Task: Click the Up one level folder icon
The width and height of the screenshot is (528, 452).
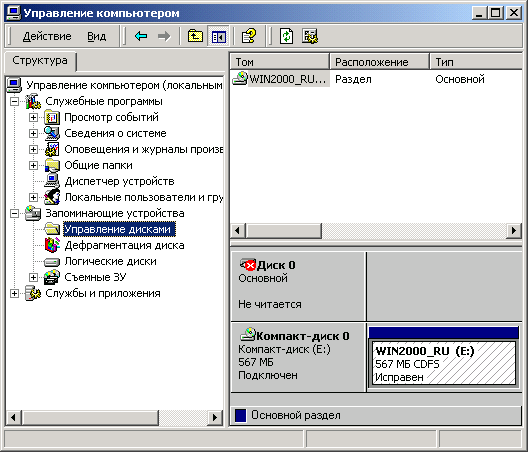Action: pyautogui.click(x=195, y=36)
